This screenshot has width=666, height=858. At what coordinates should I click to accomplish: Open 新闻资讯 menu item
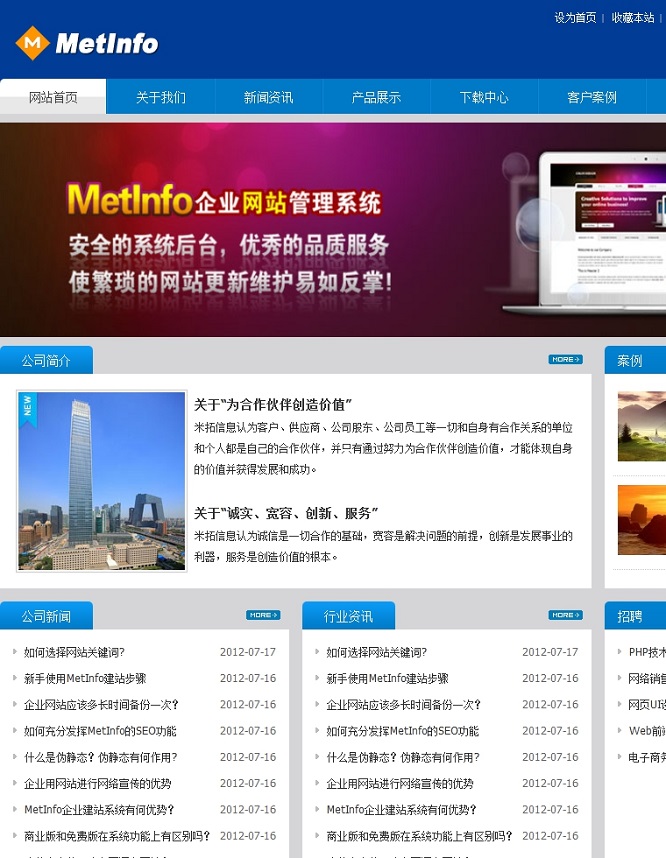[268, 97]
